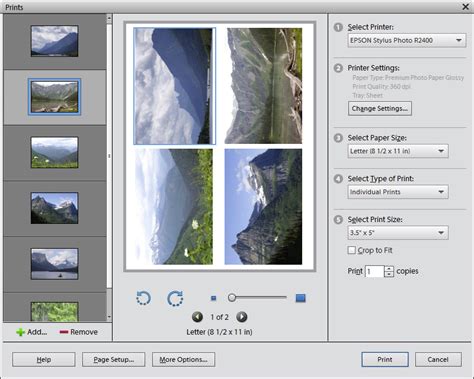
Task: Click the Page Setup button
Action: (114, 360)
